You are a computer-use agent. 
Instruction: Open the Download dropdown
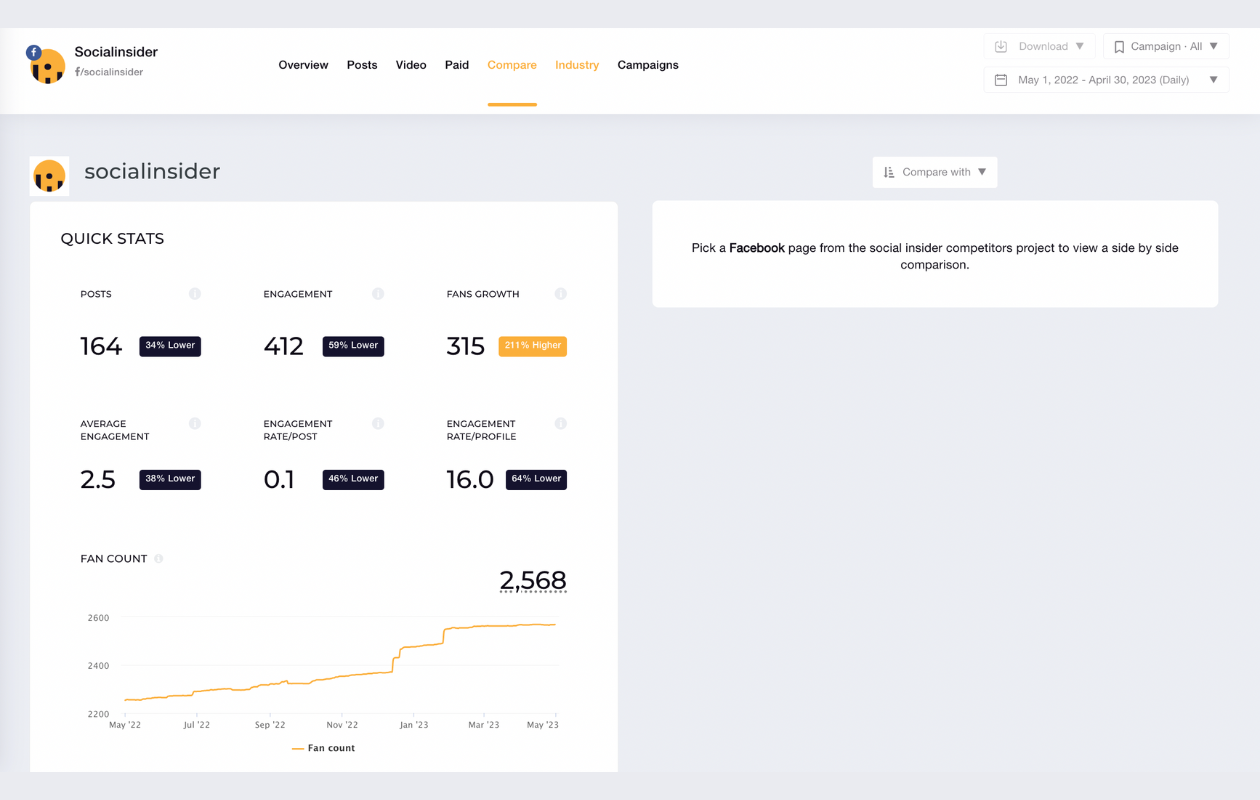[x=1040, y=46]
